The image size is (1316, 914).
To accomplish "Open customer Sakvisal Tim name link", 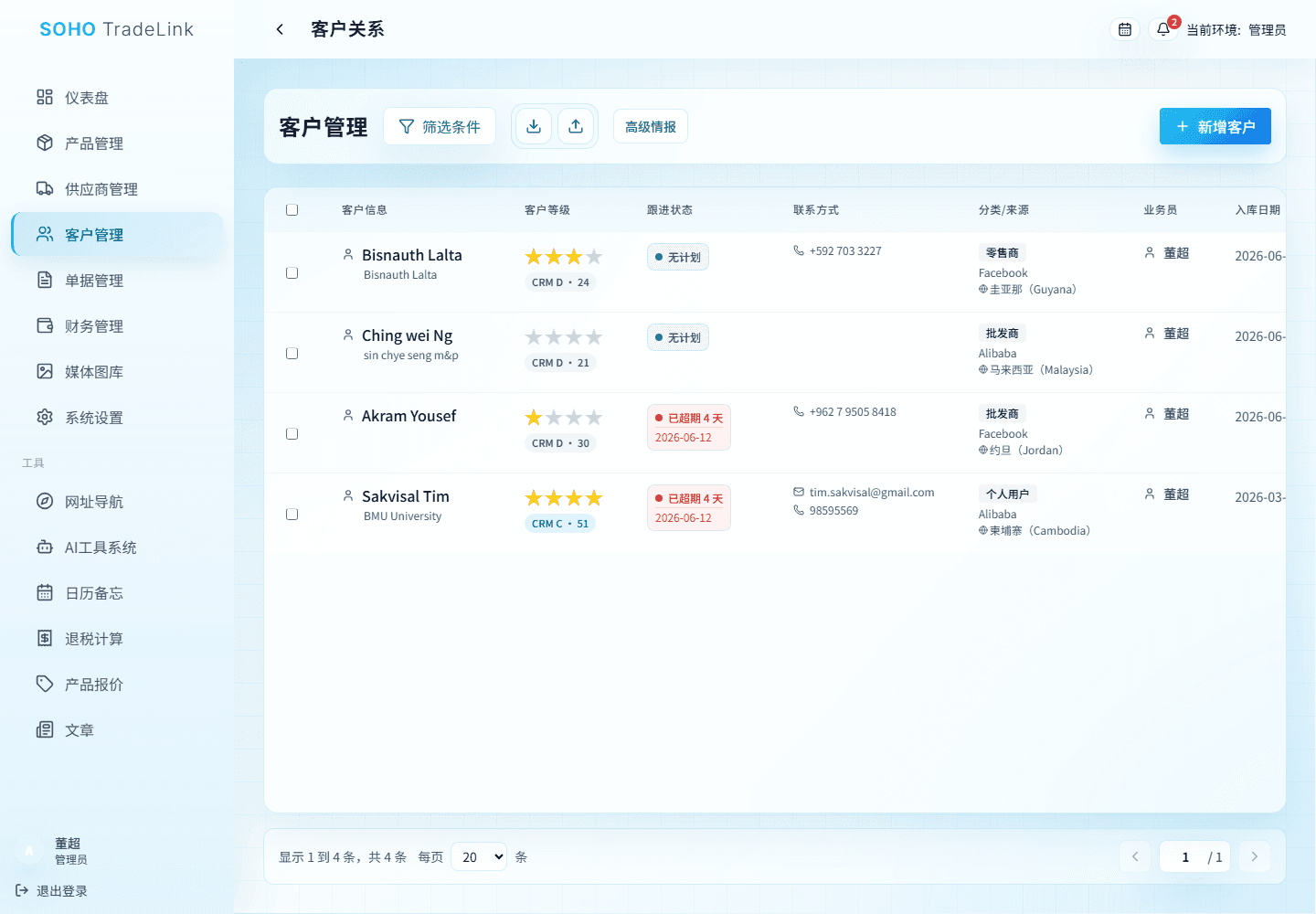I will coord(406,496).
